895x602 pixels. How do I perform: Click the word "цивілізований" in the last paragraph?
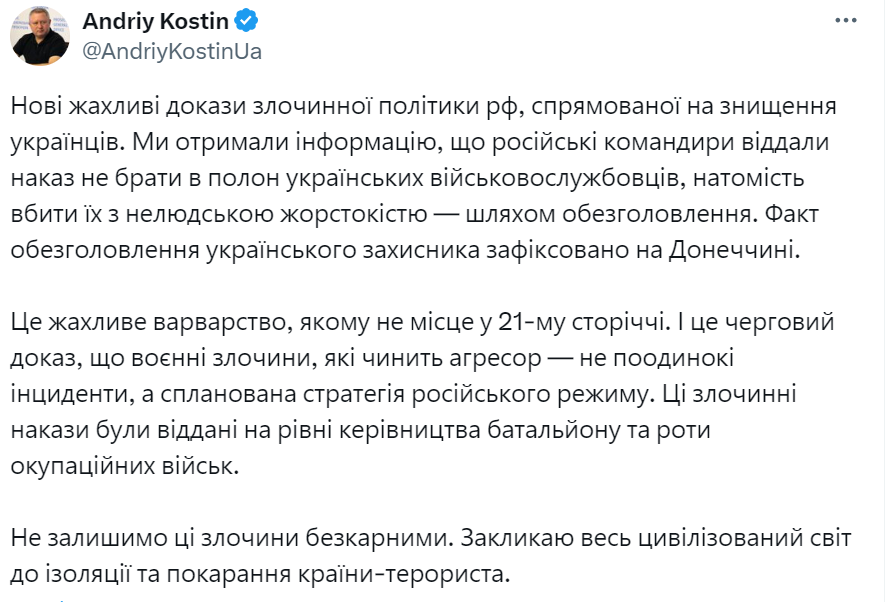click(x=719, y=539)
